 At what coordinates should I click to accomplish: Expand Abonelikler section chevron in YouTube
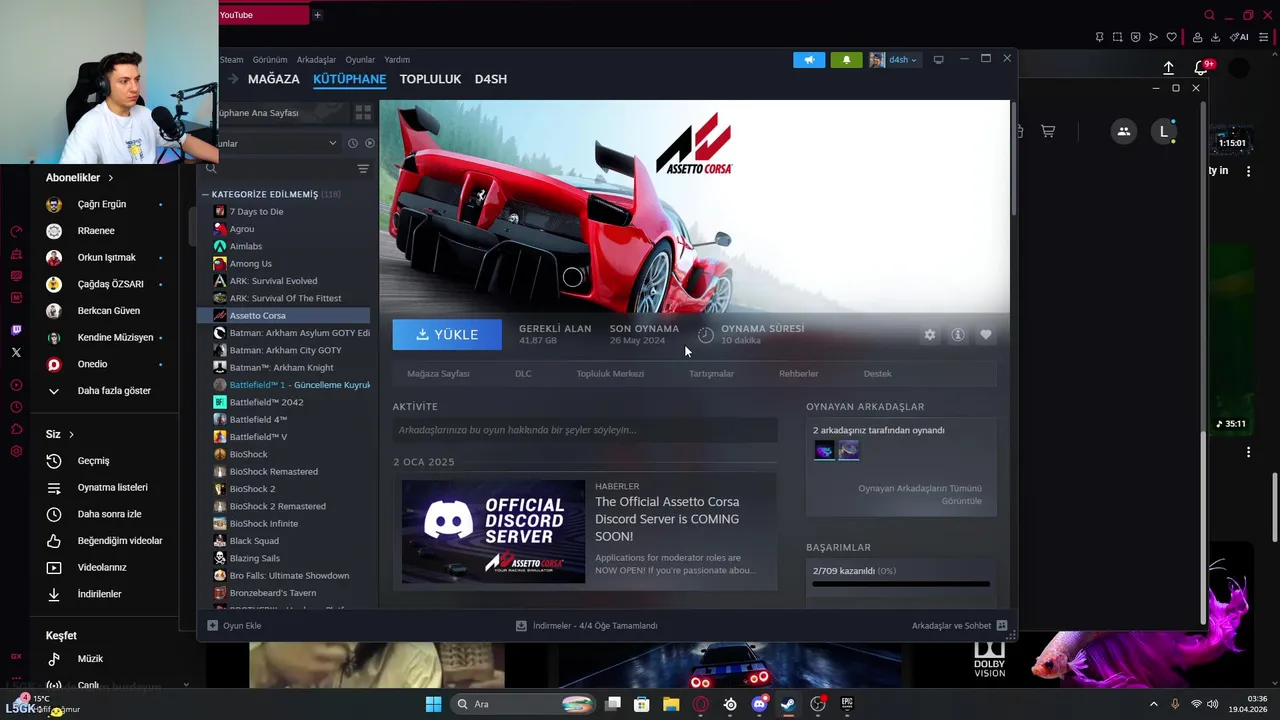point(111,178)
